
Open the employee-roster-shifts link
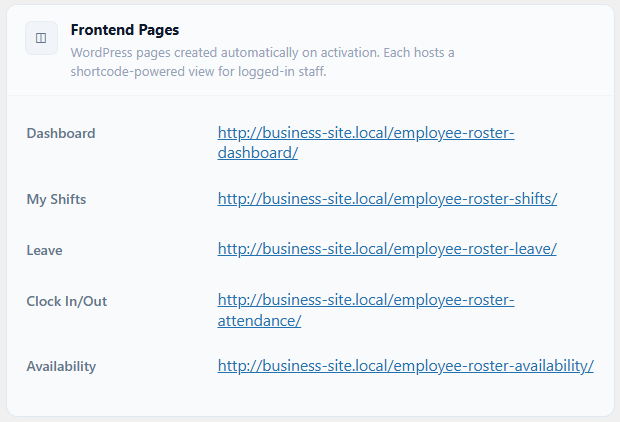[387, 199]
